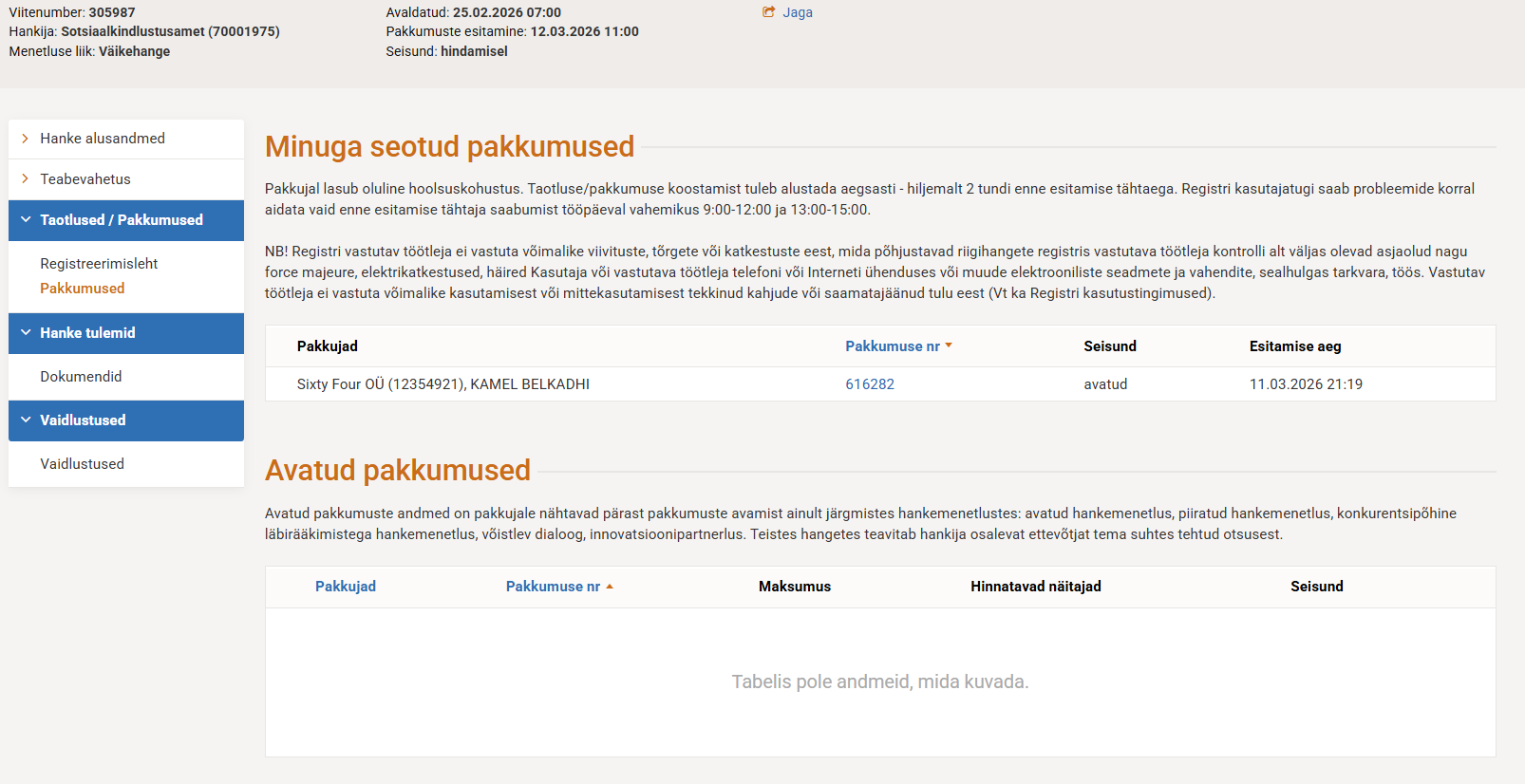Sort by Pakkumuse nr descending arrow
This screenshot has width=1525, height=784.
coord(949,345)
